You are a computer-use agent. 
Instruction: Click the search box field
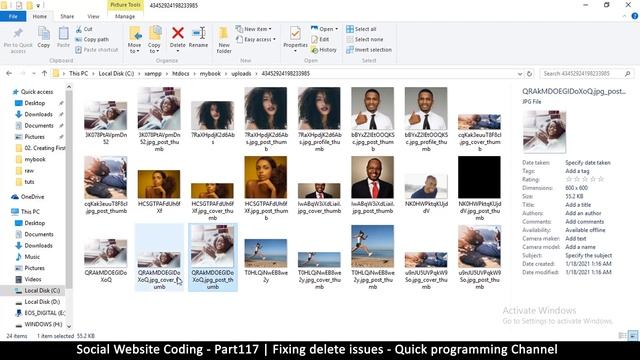tap(586, 73)
